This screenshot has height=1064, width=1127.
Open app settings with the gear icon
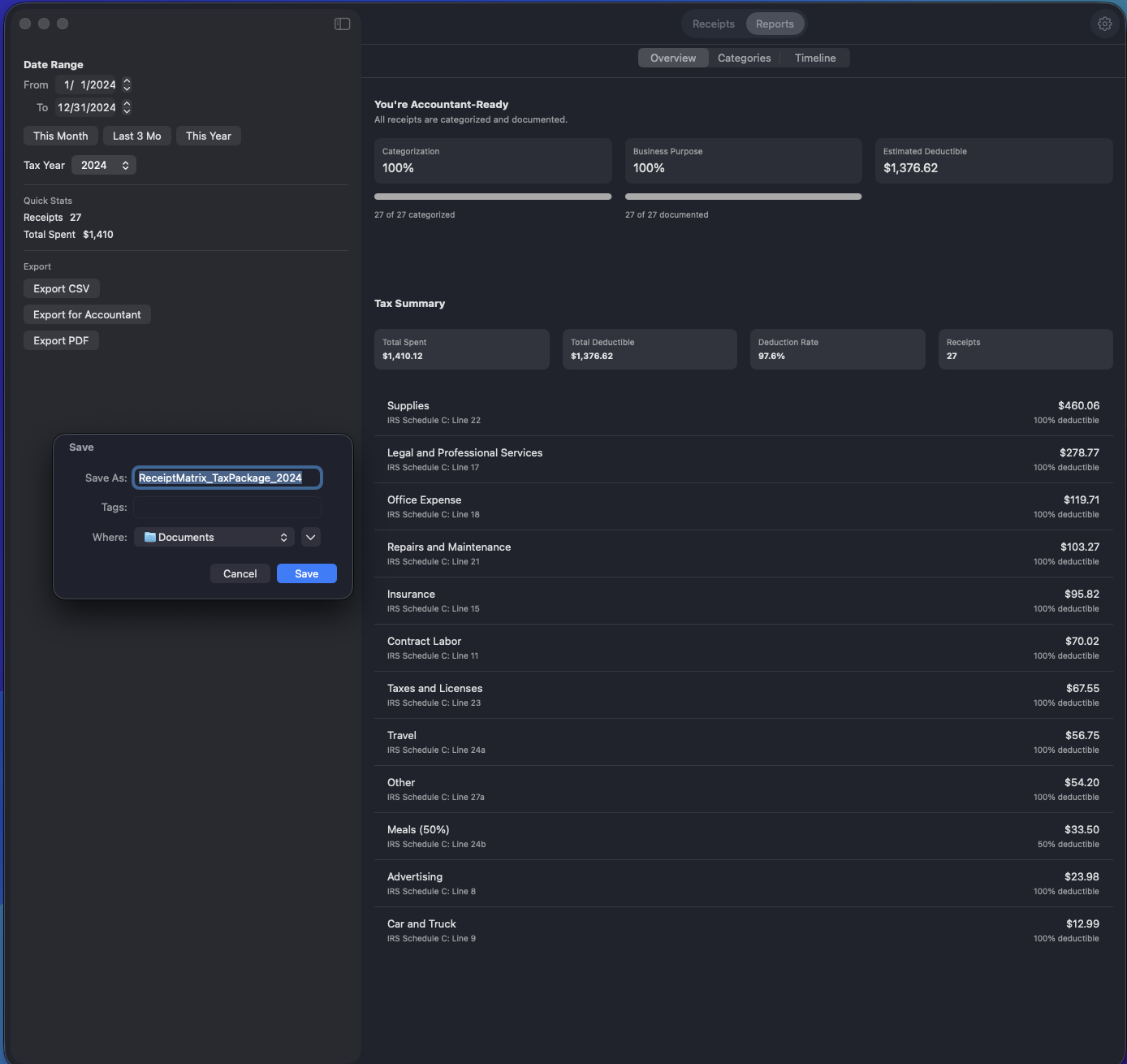1104,24
